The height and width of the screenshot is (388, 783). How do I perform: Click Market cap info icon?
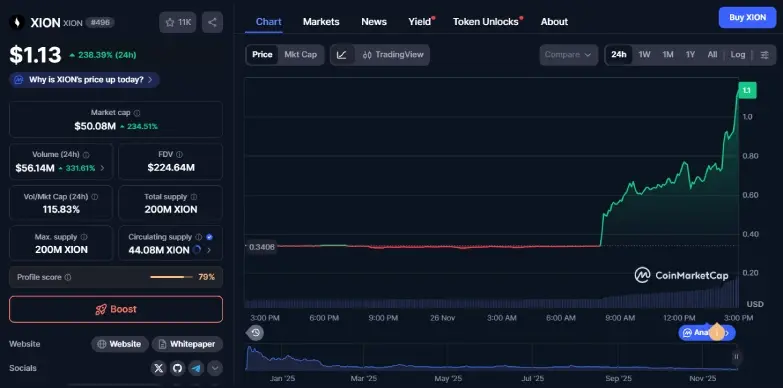(x=137, y=113)
